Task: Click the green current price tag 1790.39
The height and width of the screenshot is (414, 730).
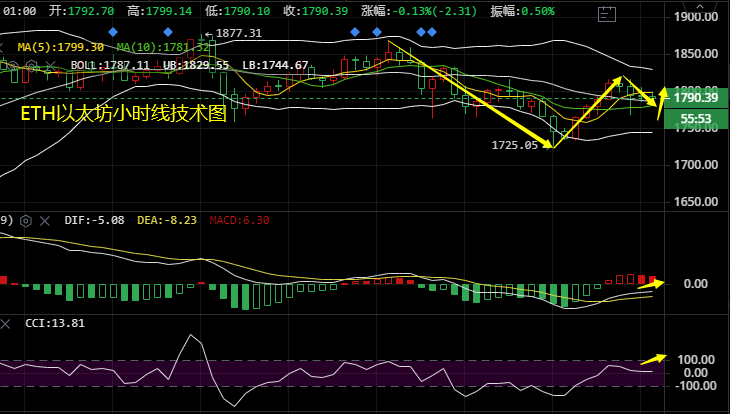Action: pyautogui.click(x=697, y=97)
